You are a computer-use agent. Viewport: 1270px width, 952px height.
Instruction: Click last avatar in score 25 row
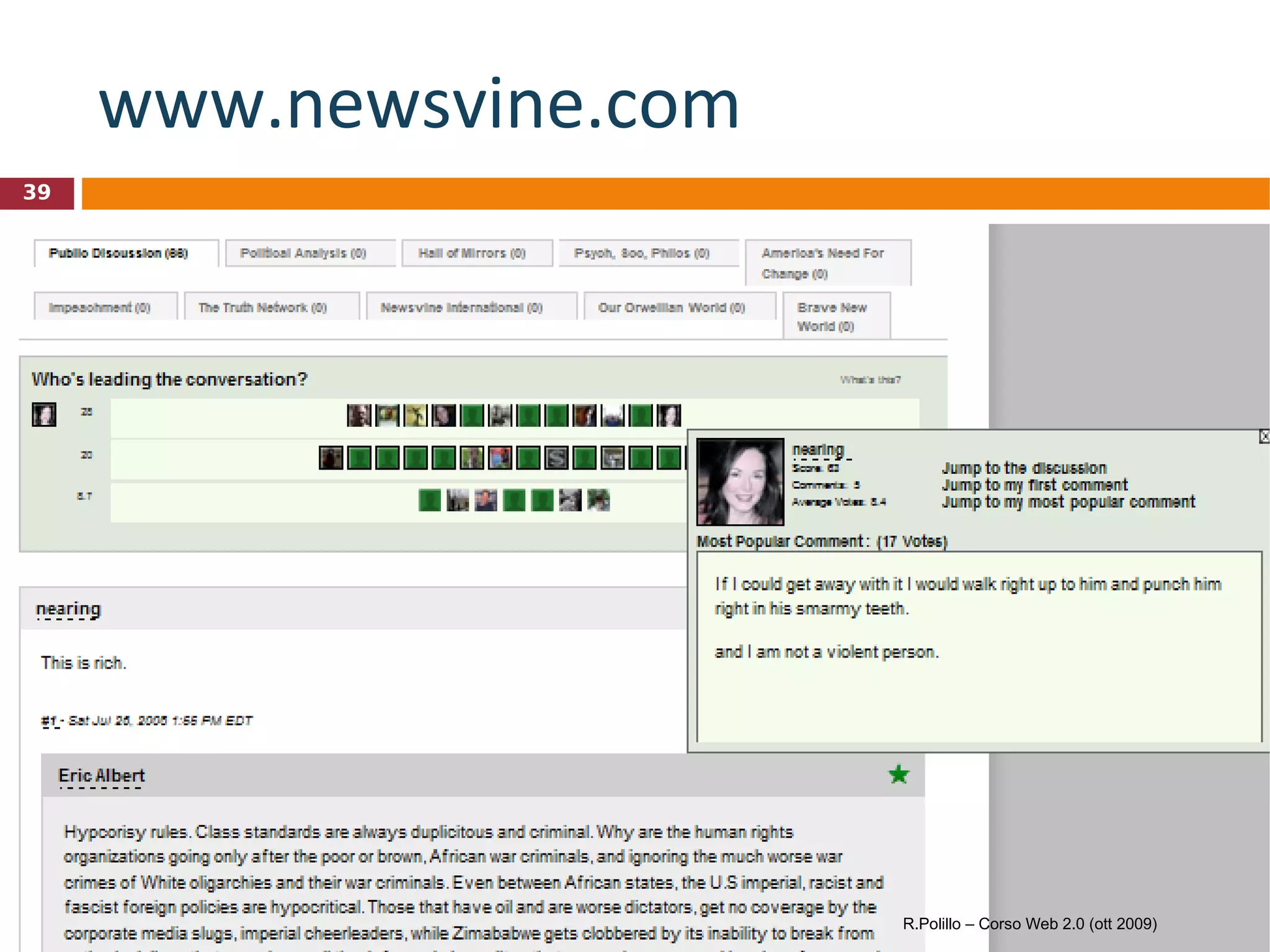coord(669,416)
